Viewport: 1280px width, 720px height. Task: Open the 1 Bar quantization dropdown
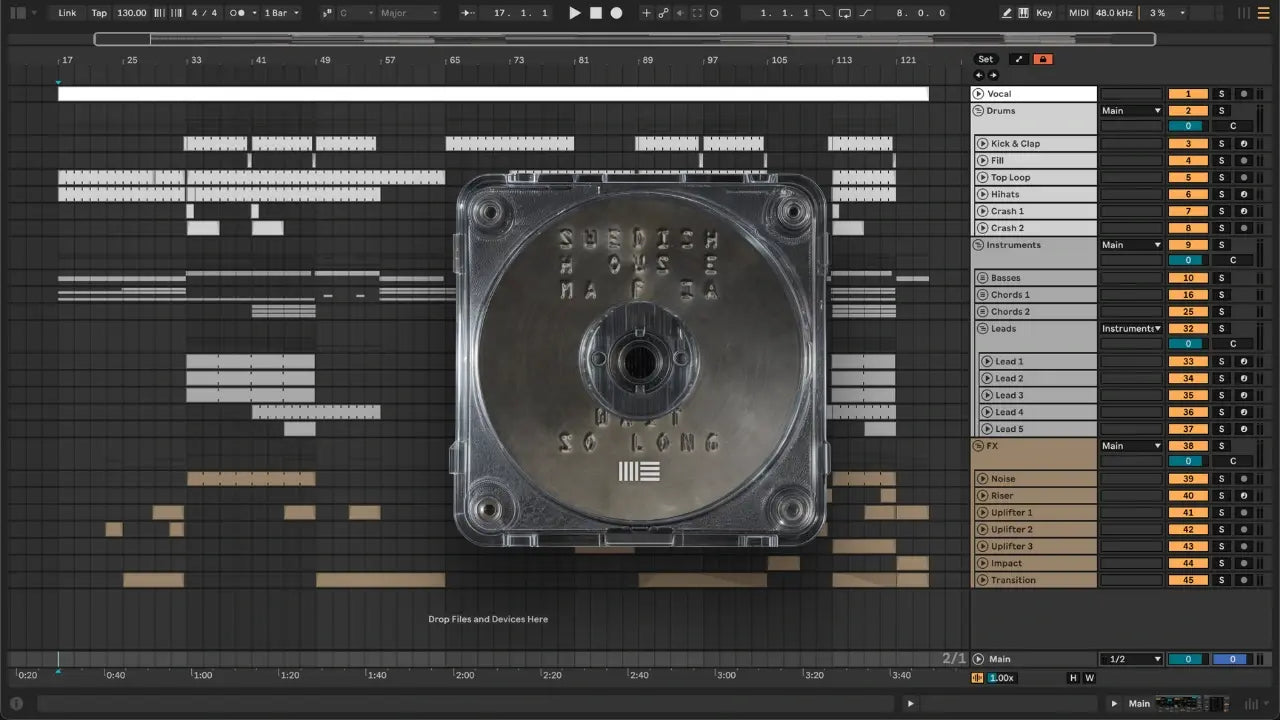point(279,13)
